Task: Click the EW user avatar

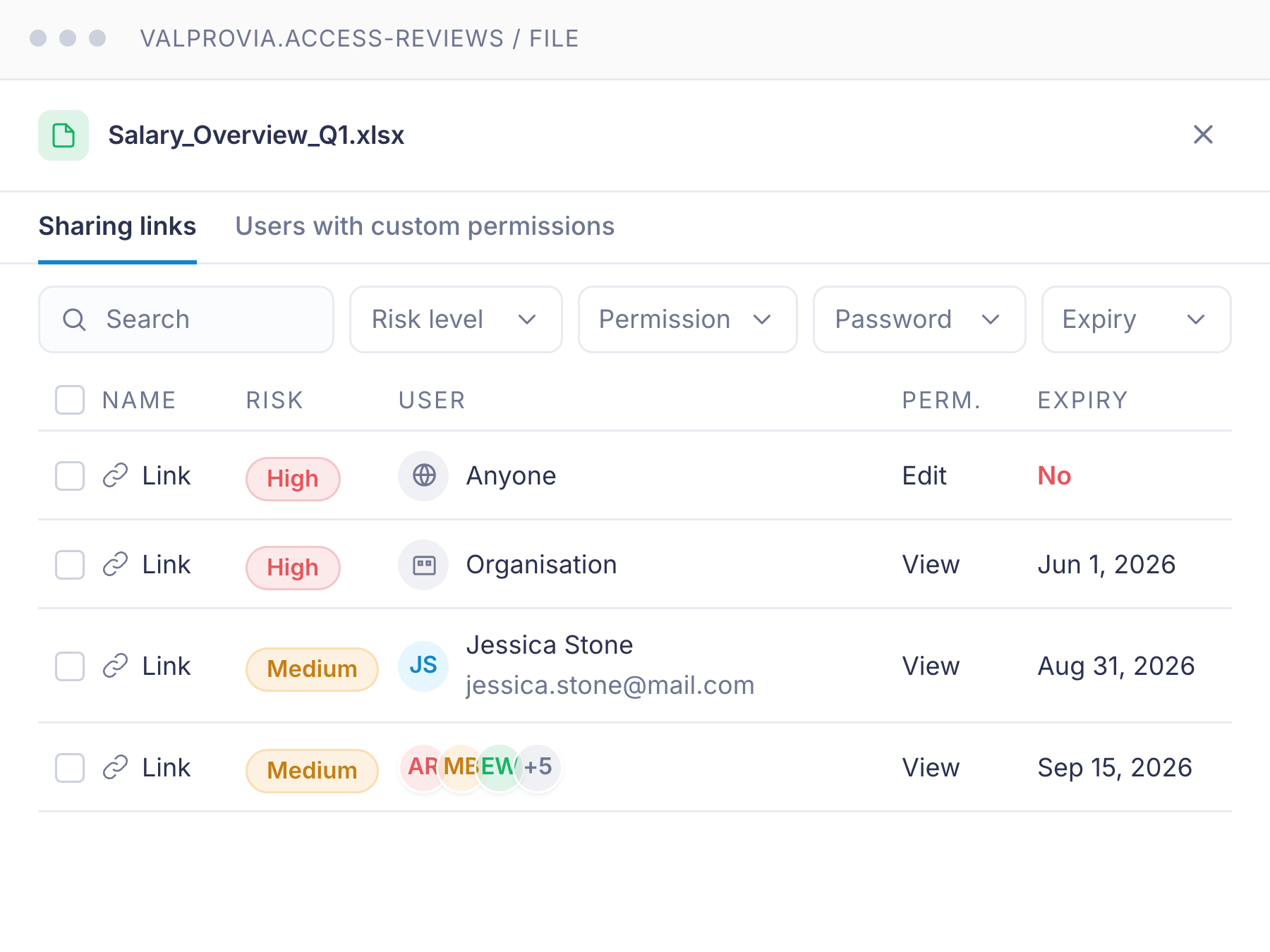Action: pos(498,767)
